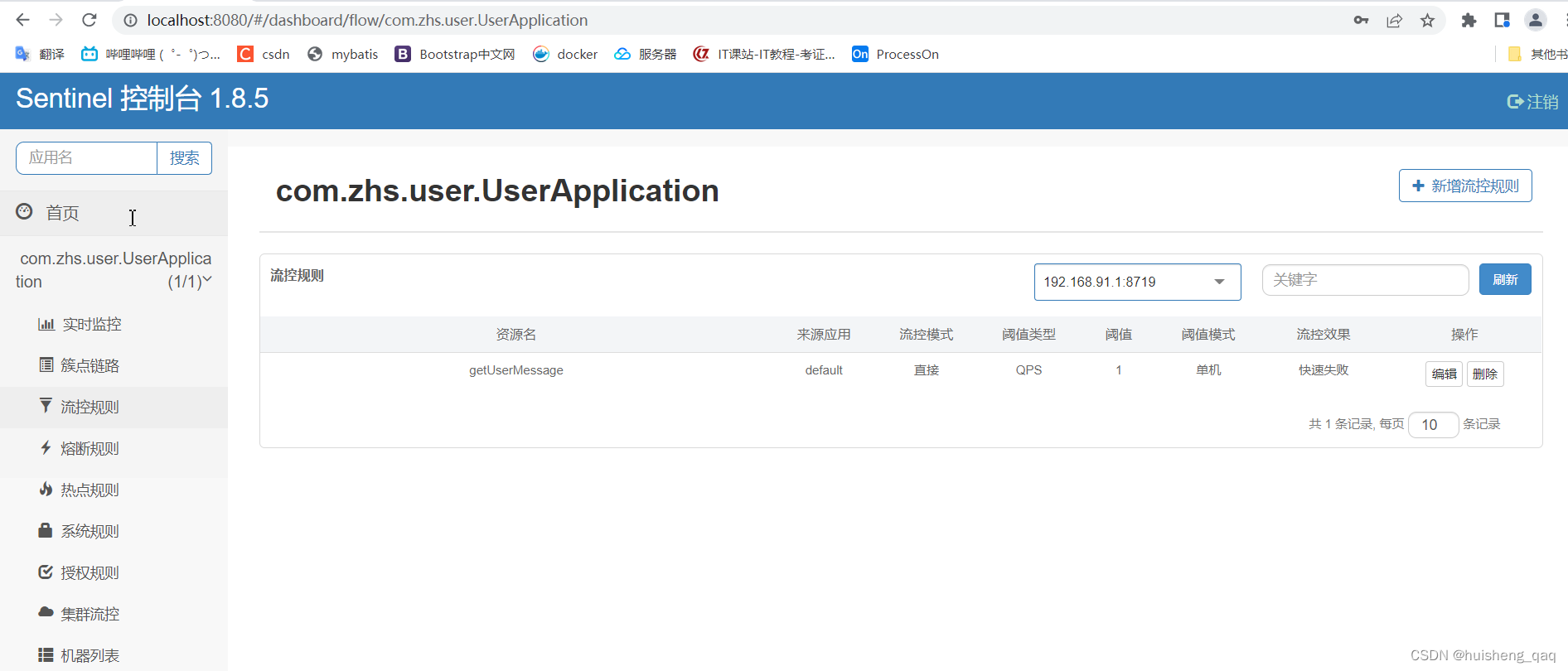Open 实时监控 in the sidebar
Viewport: 1568px width, 671px height.
[80, 324]
